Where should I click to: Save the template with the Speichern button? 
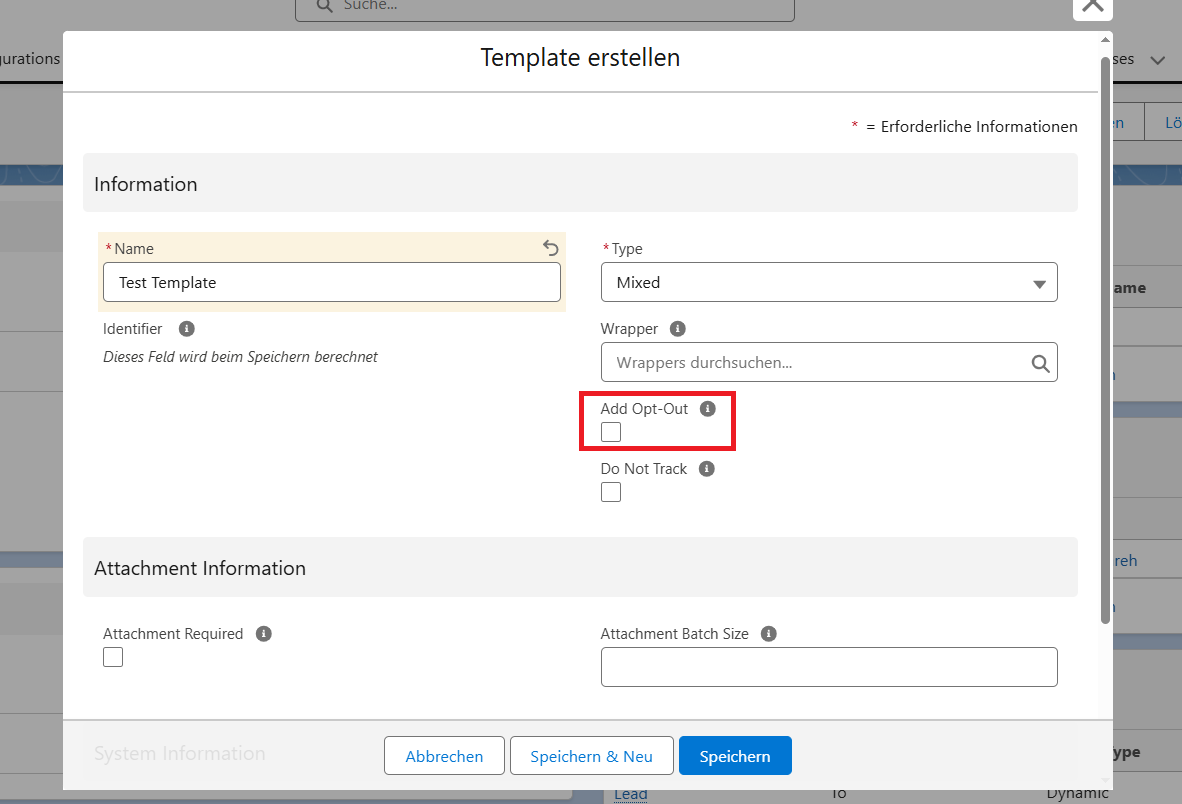click(x=735, y=756)
